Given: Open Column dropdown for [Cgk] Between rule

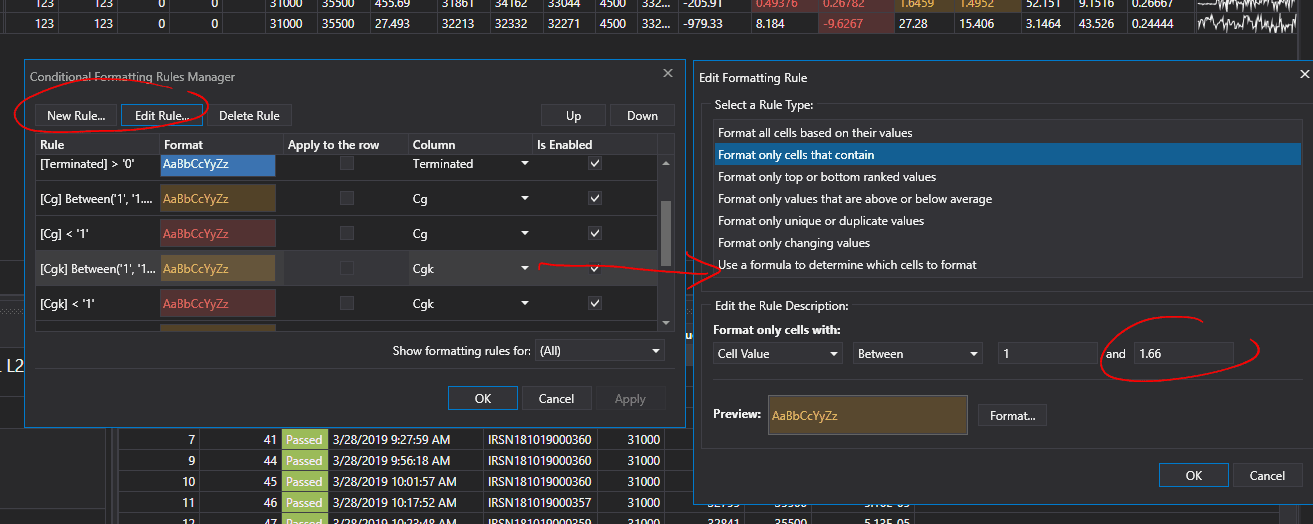Looking at the screenshot, I should coord(524,269).
